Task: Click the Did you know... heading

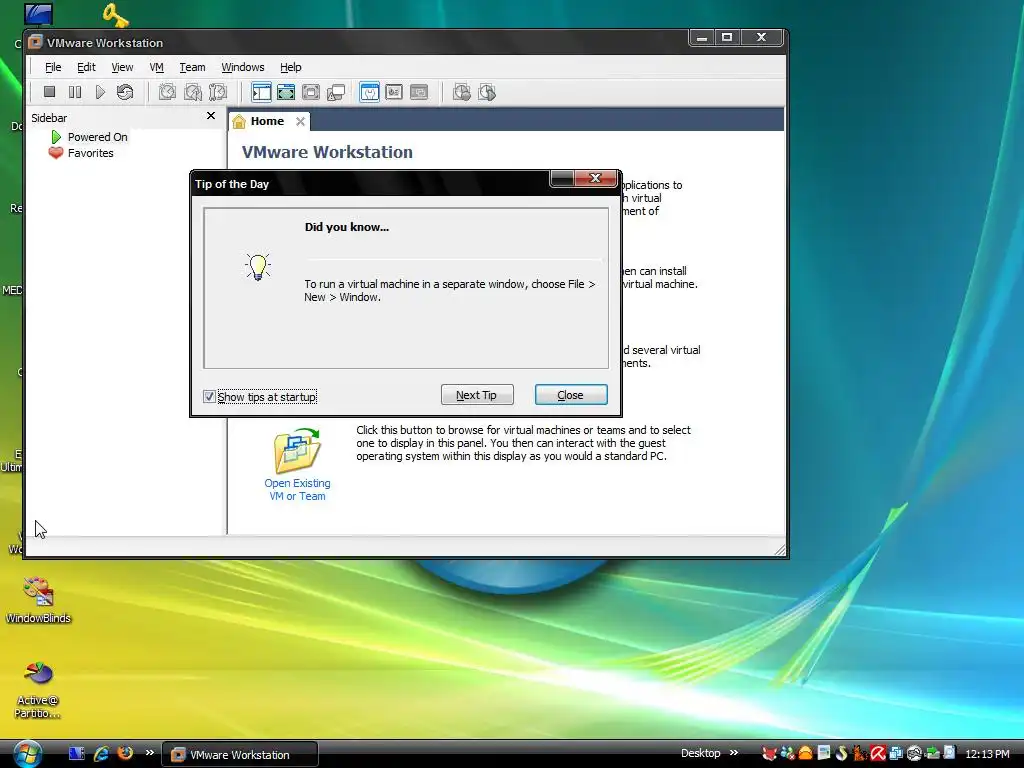Action: click(347, 227)
